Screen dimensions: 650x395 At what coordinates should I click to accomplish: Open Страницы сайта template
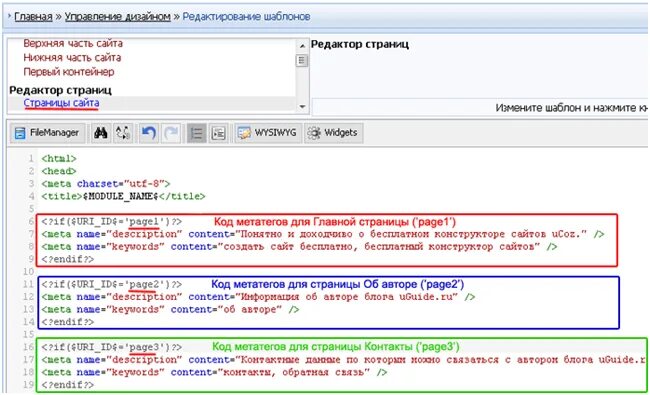(61, 103)
